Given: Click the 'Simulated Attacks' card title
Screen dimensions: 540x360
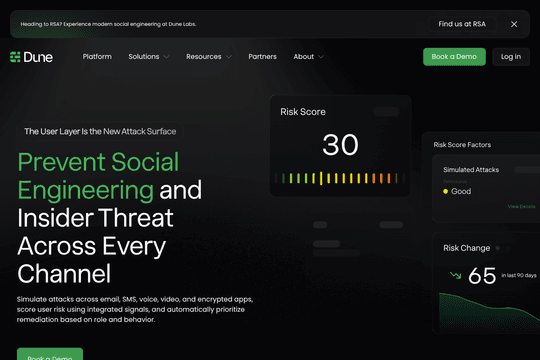Looking at the screenshot, I should click(x=471, y=169).
